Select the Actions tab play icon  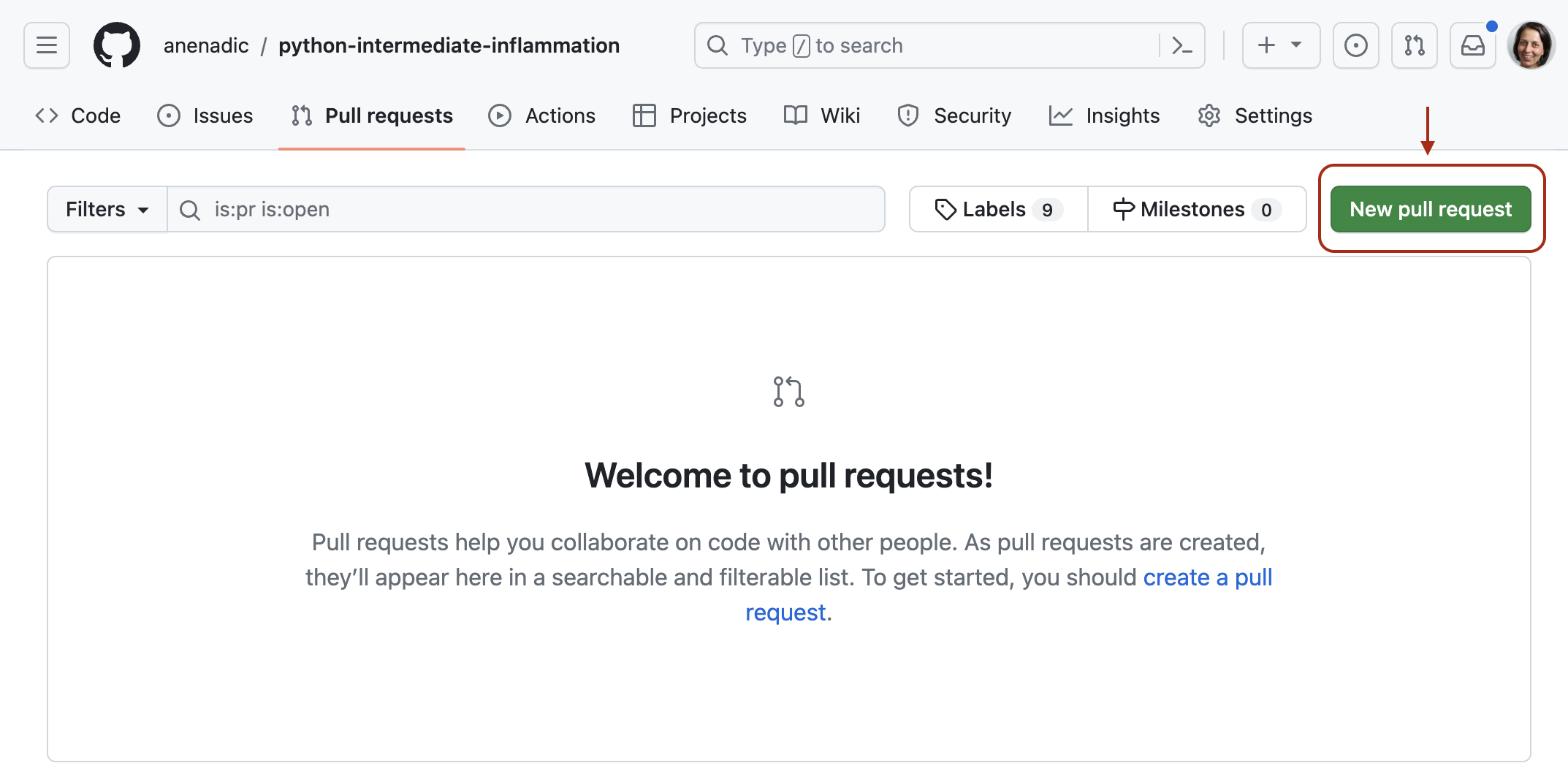click(x=500, y=115)
